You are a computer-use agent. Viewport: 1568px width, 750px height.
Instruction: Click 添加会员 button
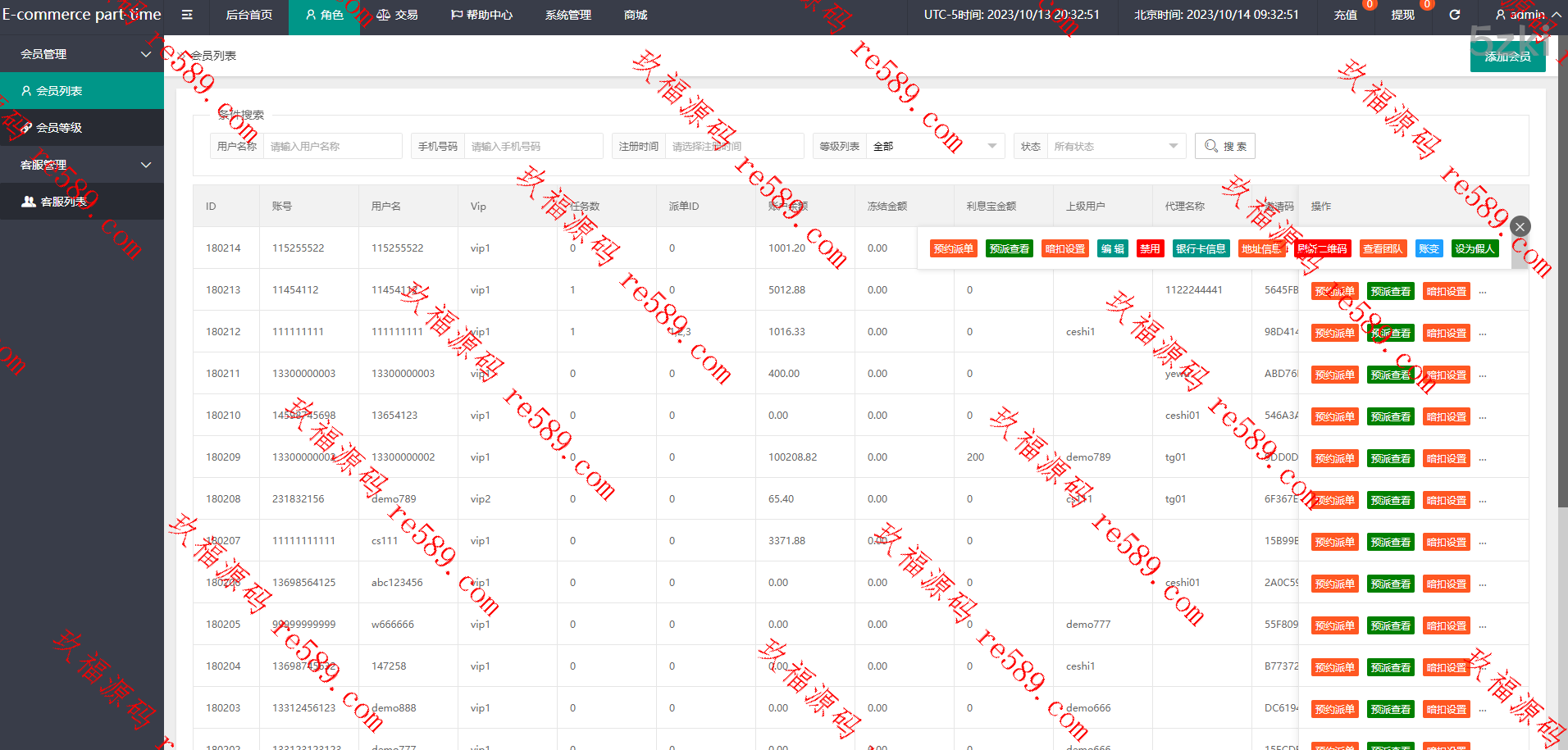[1507, 57]
